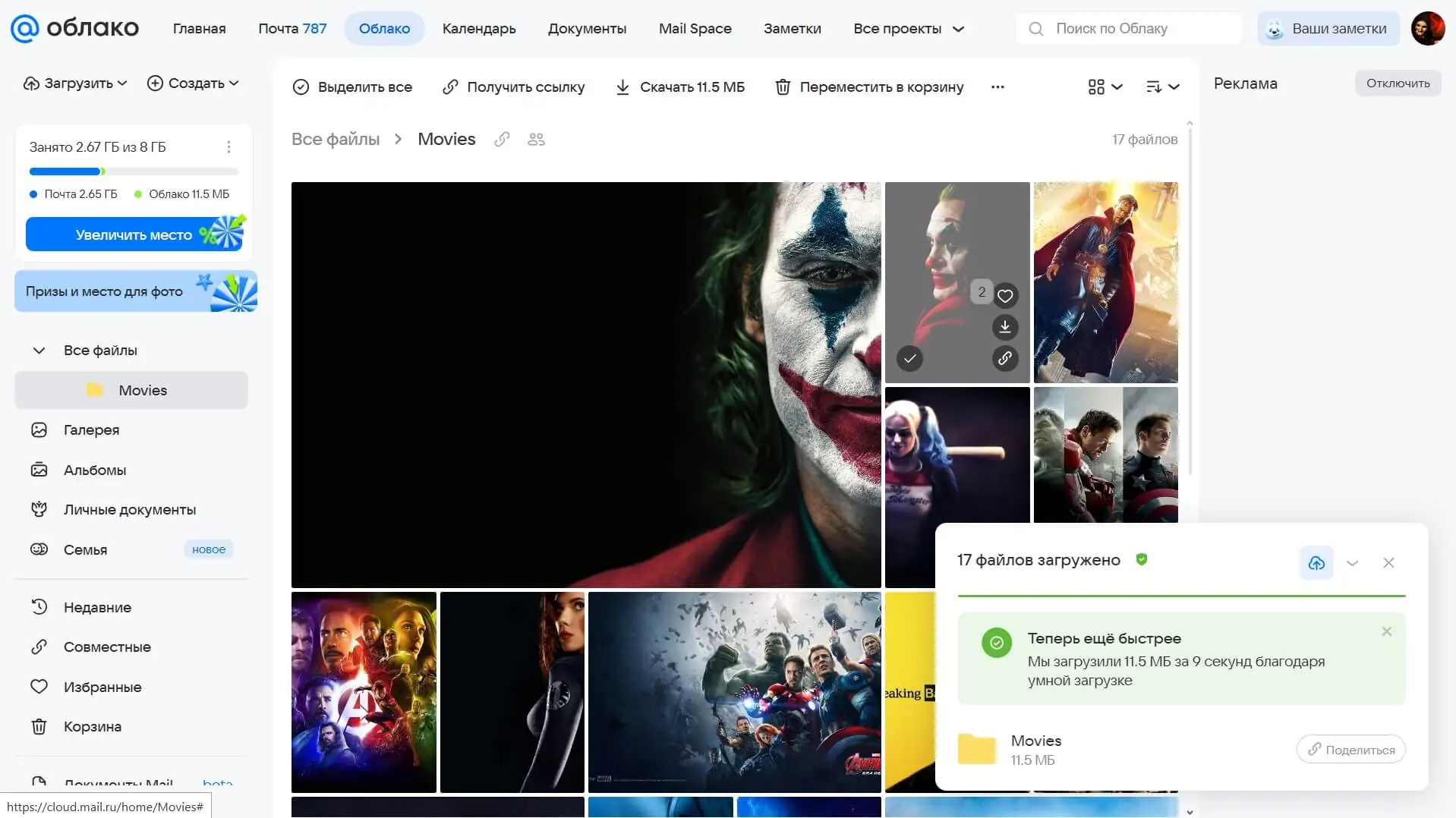The height and width of the screenshot is (818, 1456).
Task: Click Отключить ads button
Action: [1398, 83]
